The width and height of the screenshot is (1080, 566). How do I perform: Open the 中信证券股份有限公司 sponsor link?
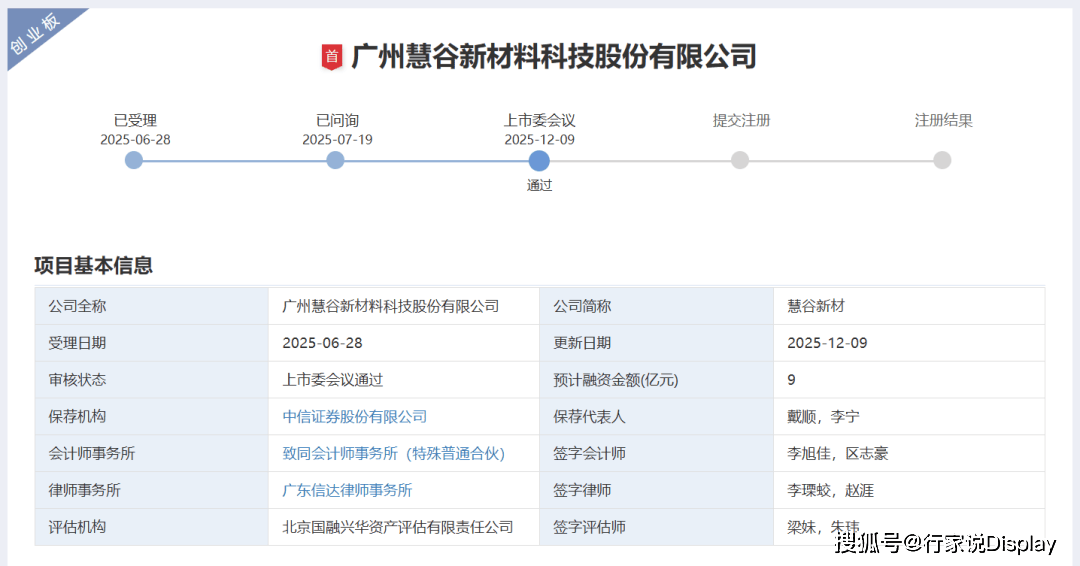(354, 416)
